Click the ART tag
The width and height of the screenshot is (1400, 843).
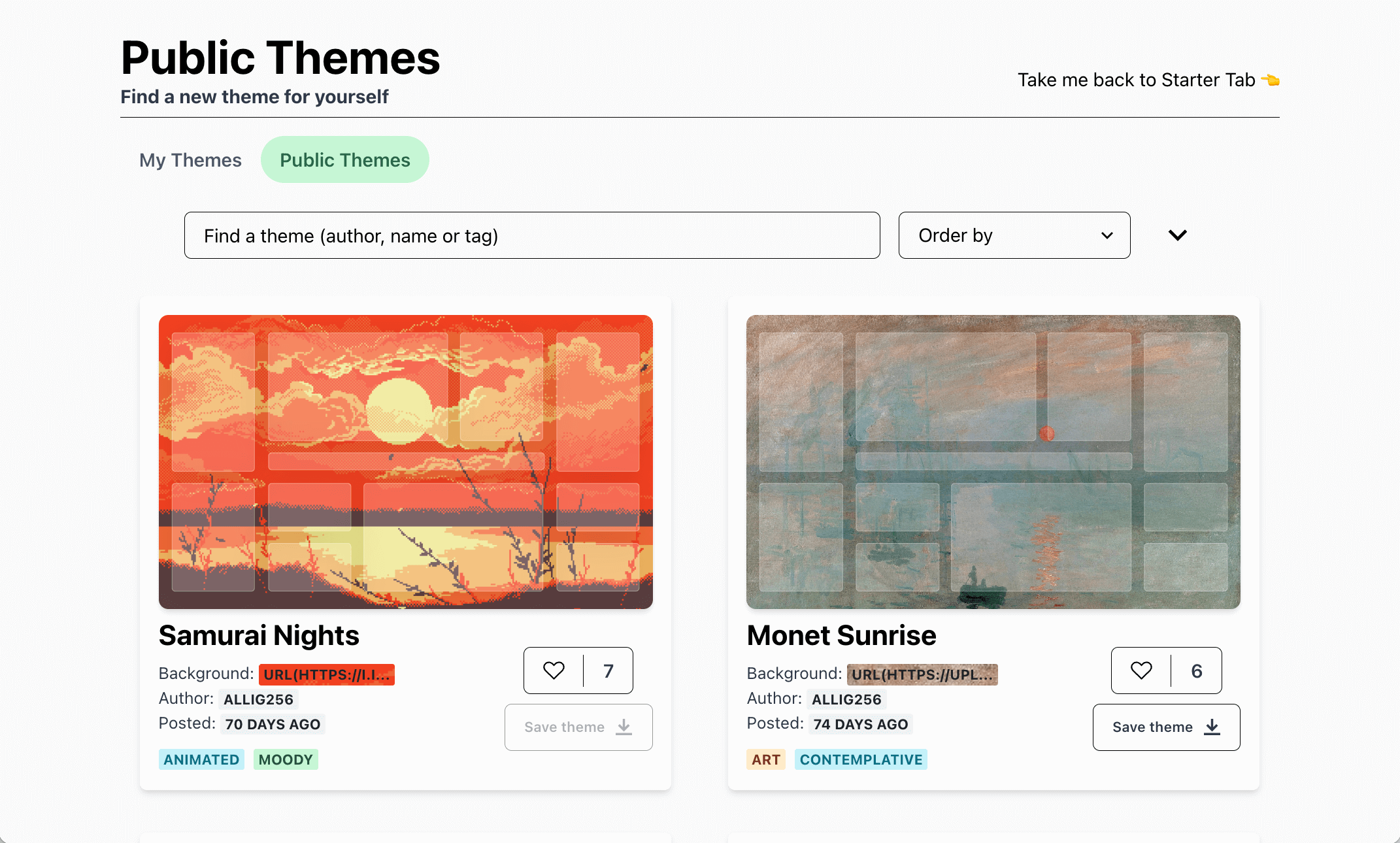765,759
